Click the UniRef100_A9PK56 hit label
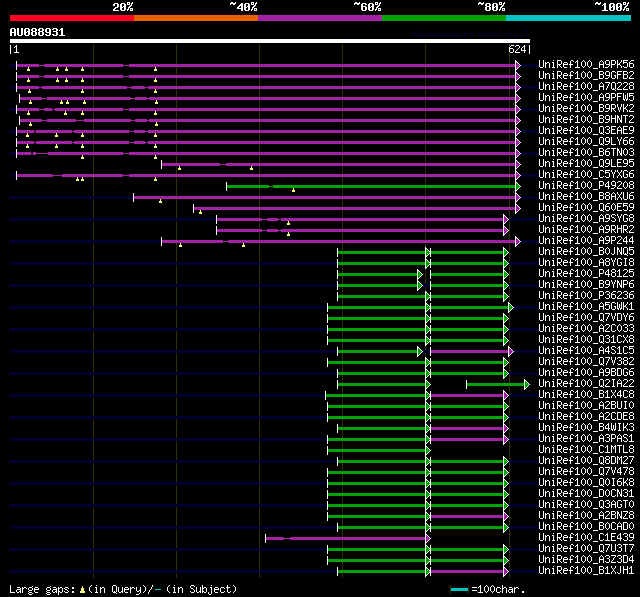The height and width of the screenshot is (597, 640). click(x=586, y=64)
